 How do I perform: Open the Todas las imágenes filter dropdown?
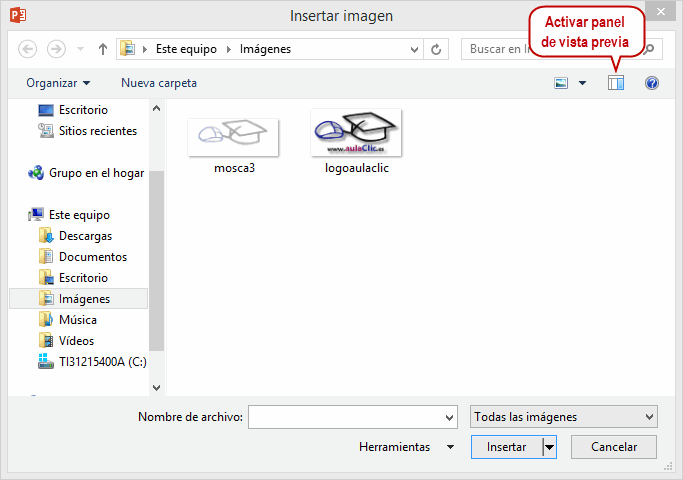tap(563, 417)
